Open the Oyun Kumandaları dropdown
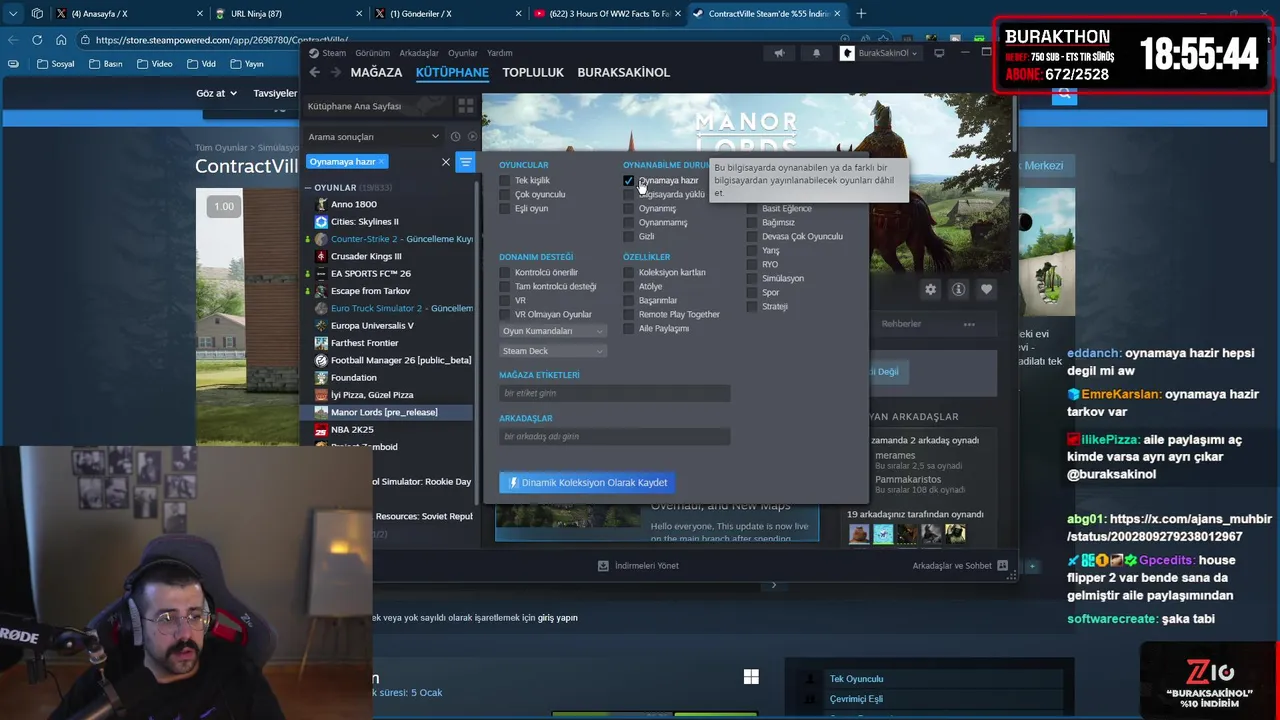1280x720 pixels. pos(553,331)
